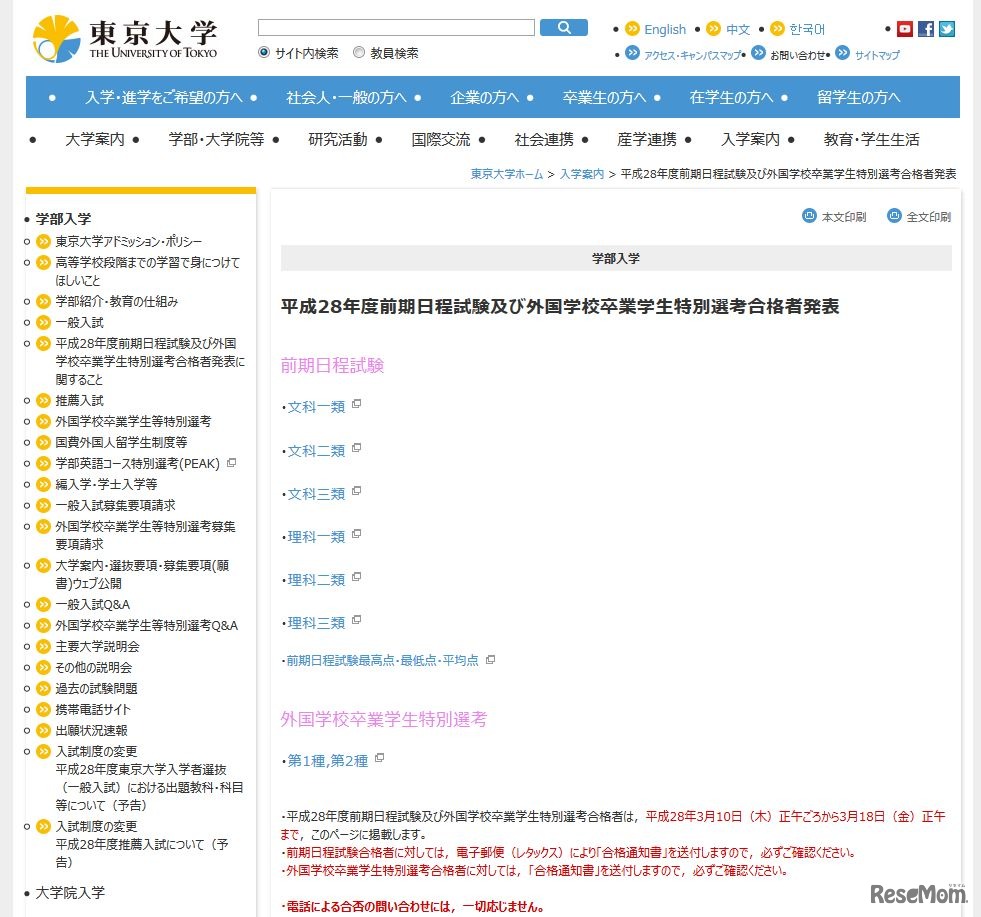
Task: Select the 教員検索 radio button
Action: coord(359,52)
